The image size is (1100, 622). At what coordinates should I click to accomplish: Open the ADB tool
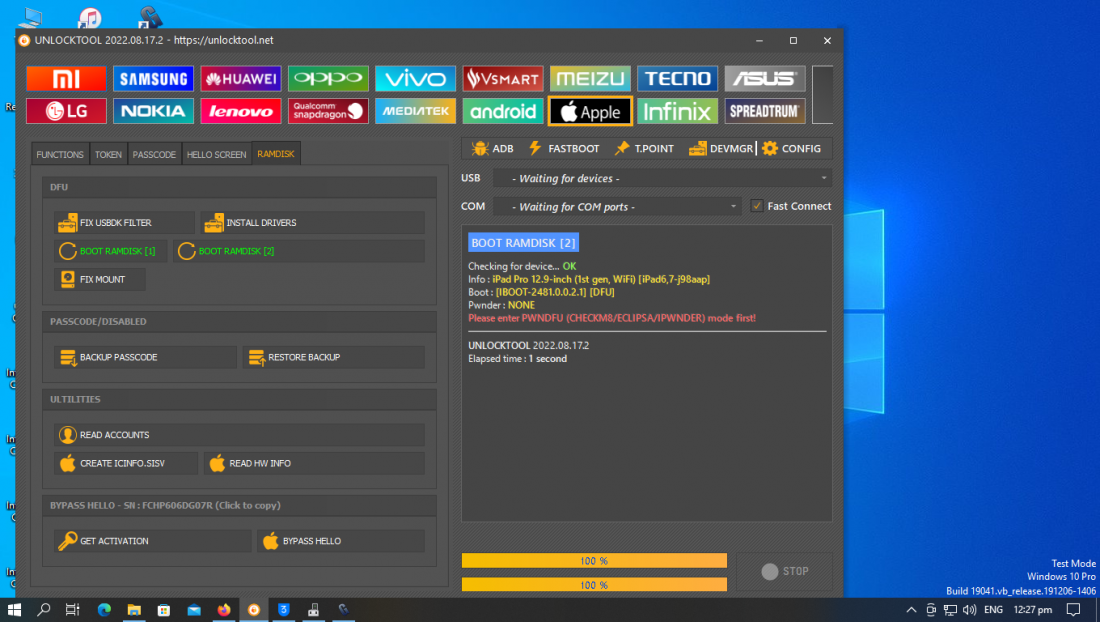492,149
